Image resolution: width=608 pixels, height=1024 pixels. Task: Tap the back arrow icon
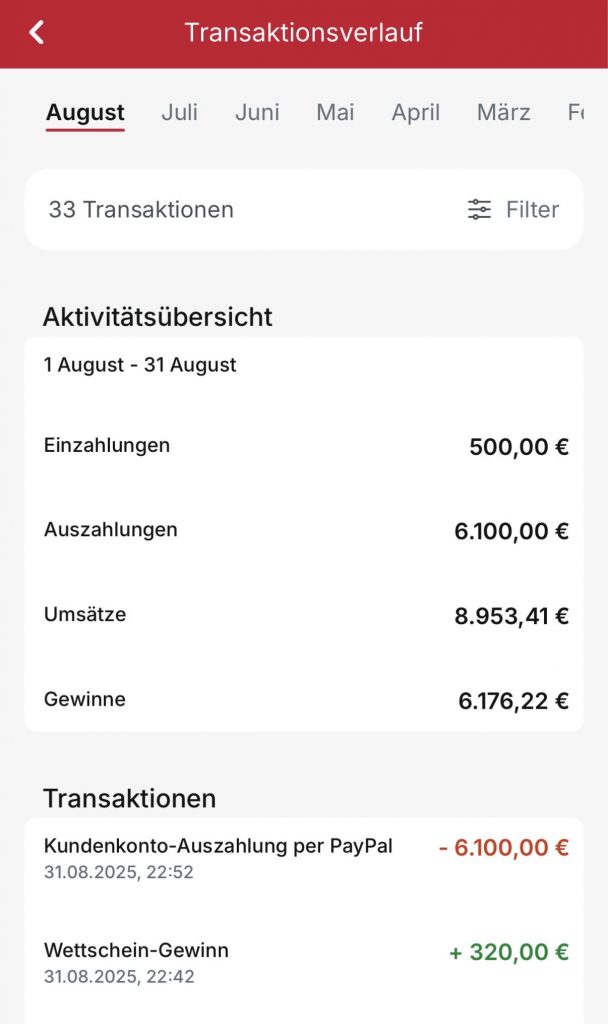pos(37,33)
